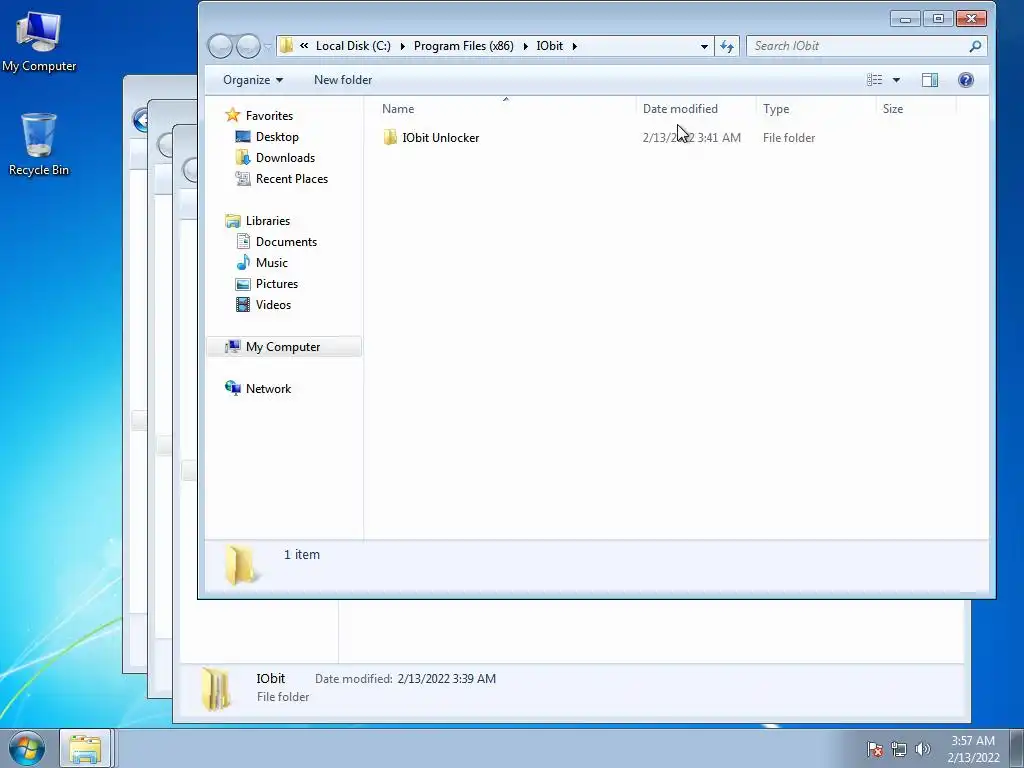Screen dimensions: 1024x768
Task: Click the change view icon
Action: [x=874, y=80]
